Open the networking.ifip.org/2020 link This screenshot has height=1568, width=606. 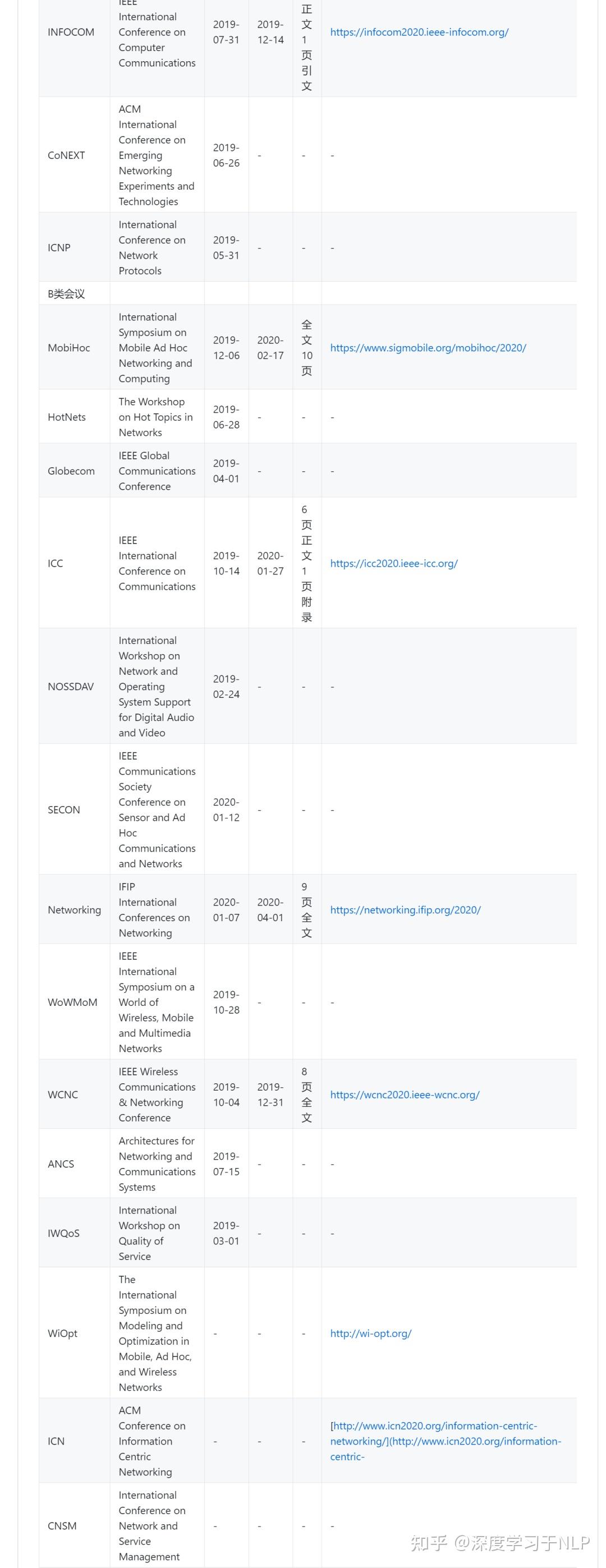405,909
